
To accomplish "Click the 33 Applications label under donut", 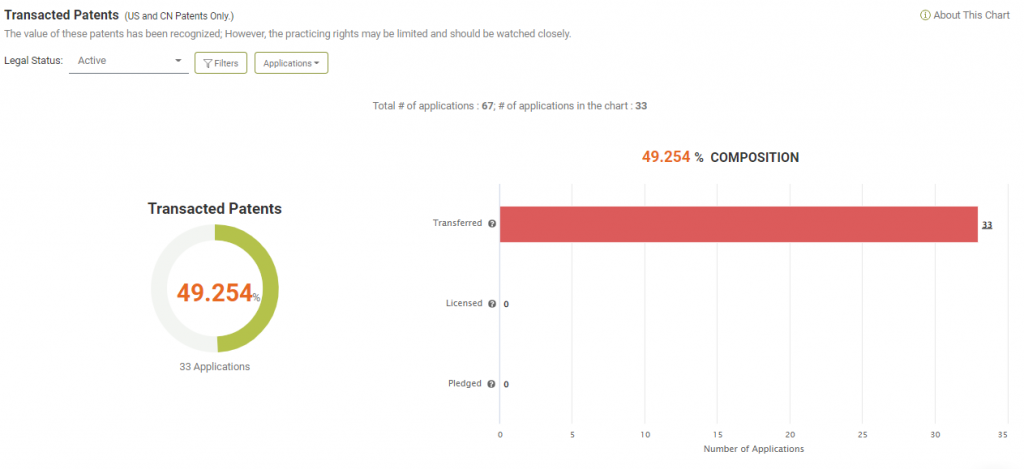I will click(215, 366).
